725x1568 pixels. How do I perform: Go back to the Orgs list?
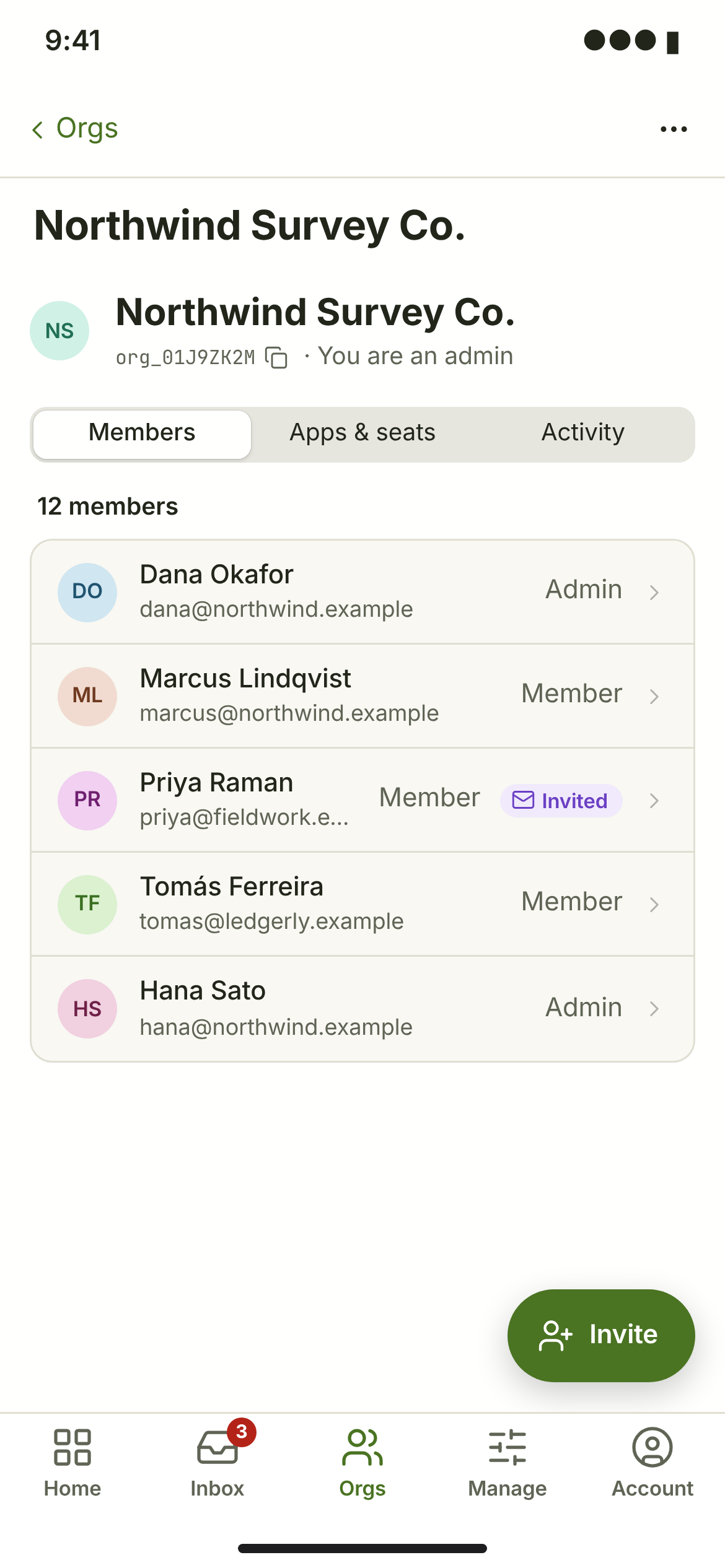click(x=75, y=129)
